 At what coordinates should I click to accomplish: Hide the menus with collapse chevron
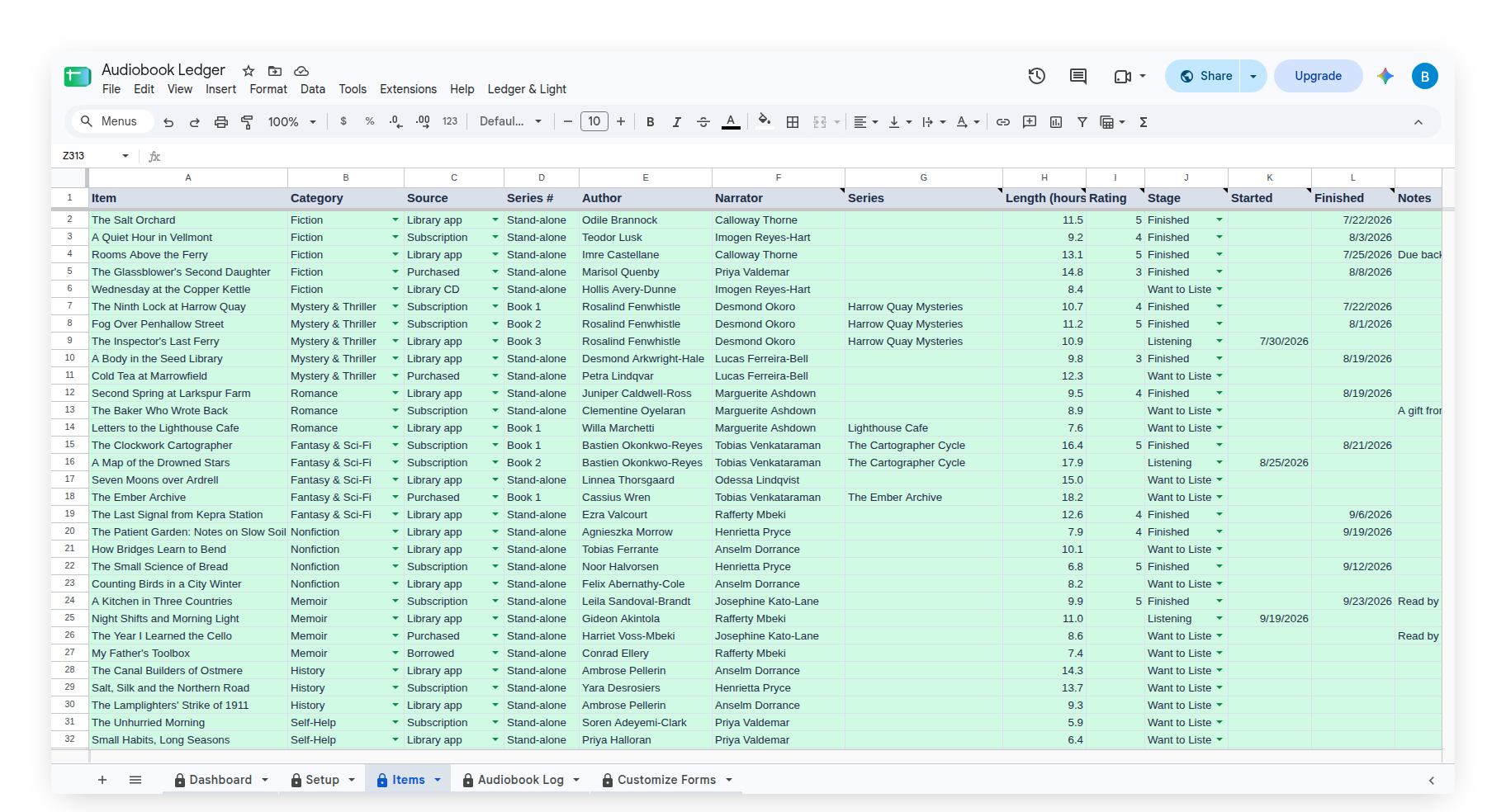click(1418, 122)
